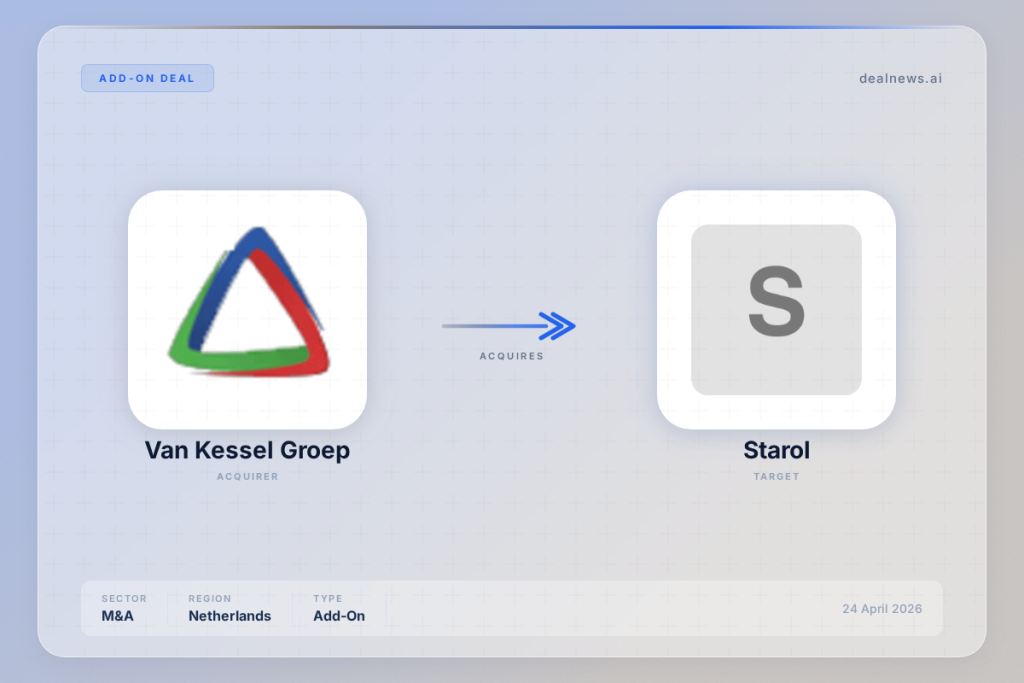The image size is (1024, 683).
Task: Click the blue double-chevron arrow head
Action: pyautogui.click(x=557, y=325)
